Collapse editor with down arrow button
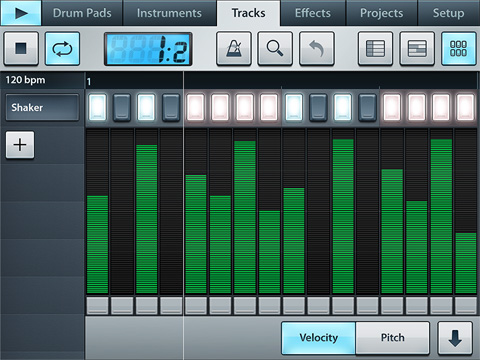Screen dimensions: 480x360 pos(455,338)
